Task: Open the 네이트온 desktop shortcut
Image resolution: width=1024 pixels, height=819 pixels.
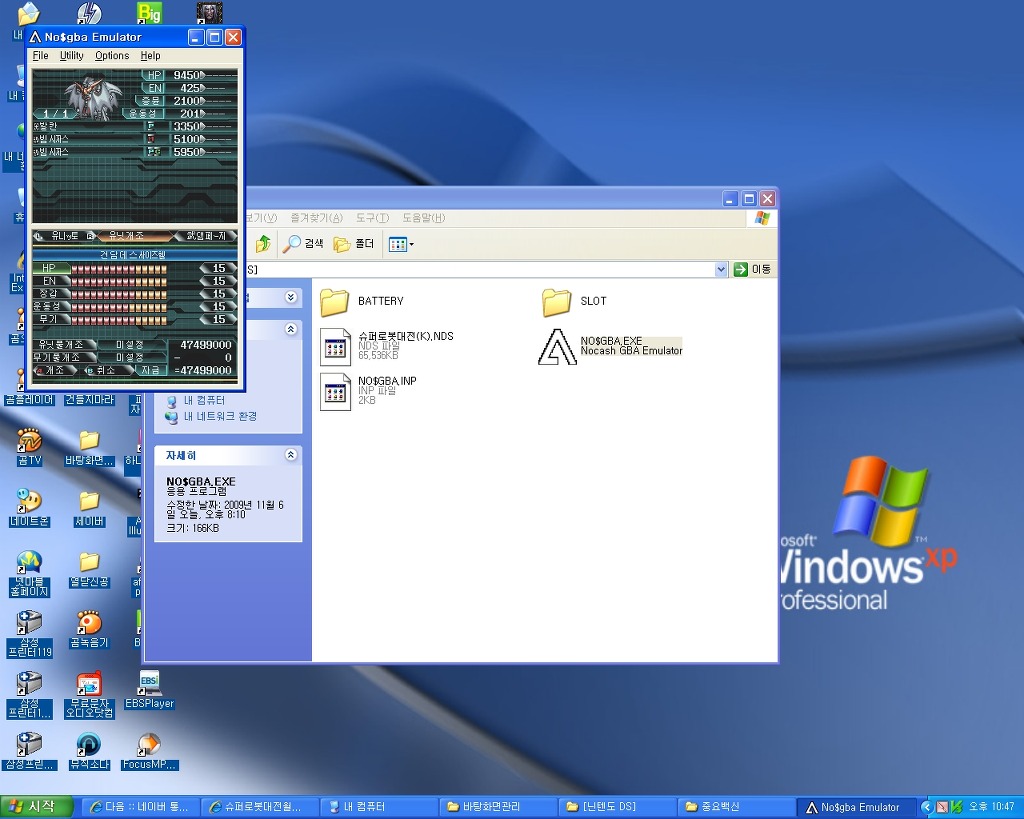Action: (x=29, y=508)
